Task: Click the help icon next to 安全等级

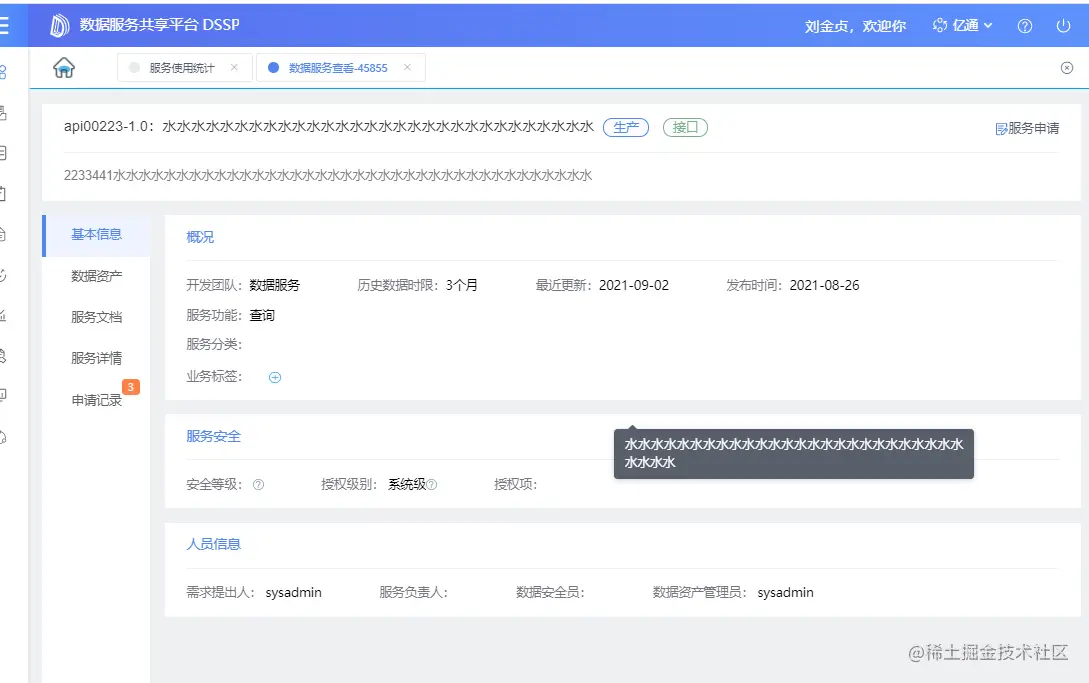Action: click(258, 484)
